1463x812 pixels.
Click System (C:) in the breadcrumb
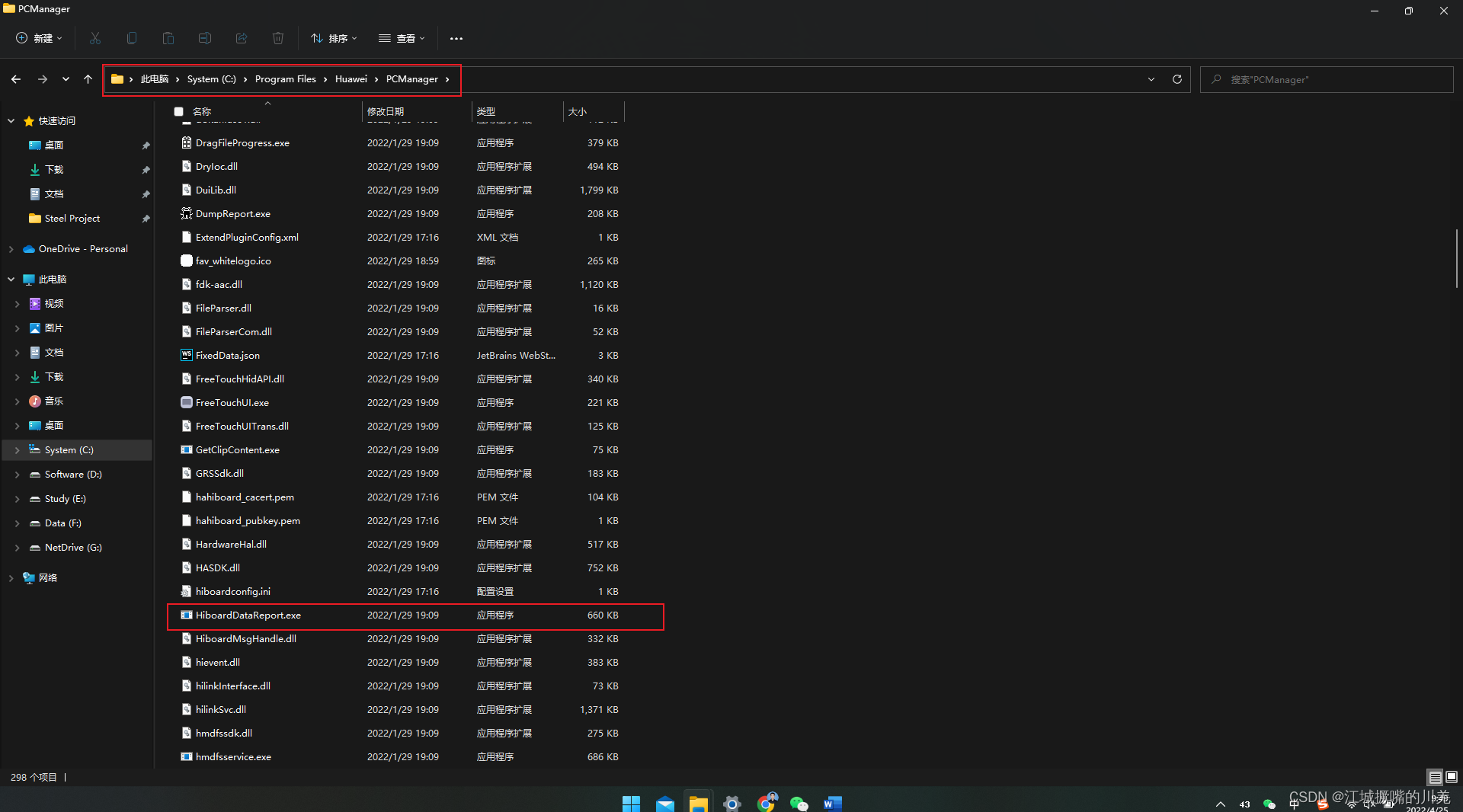pyautogui.click(x=211, y=79)
